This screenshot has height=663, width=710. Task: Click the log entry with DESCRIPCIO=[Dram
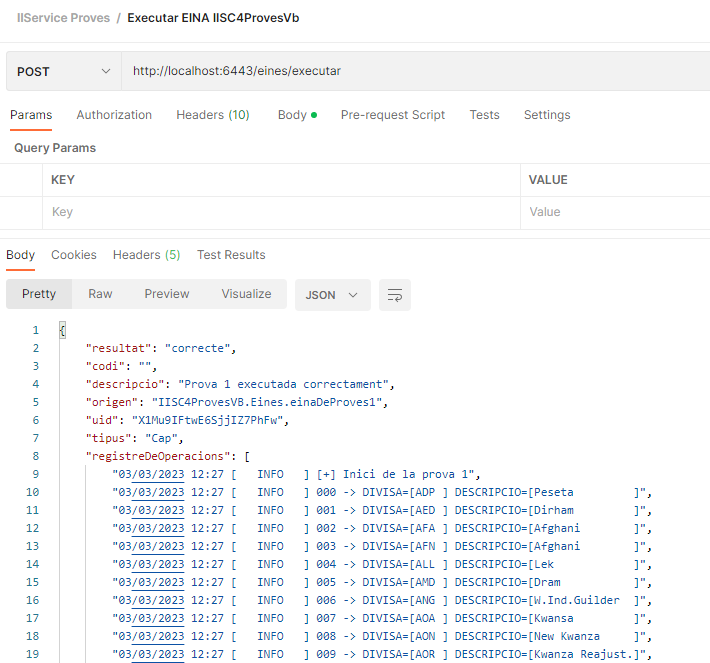tap(382, 582)
